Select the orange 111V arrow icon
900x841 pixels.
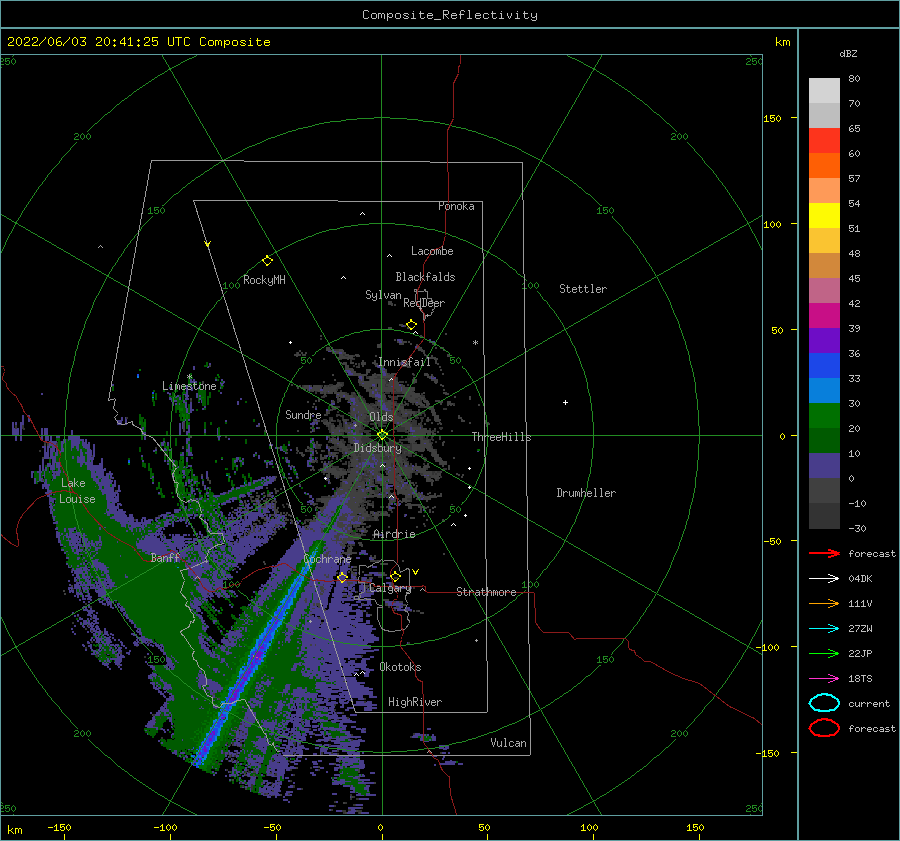[x=824, y=603]
